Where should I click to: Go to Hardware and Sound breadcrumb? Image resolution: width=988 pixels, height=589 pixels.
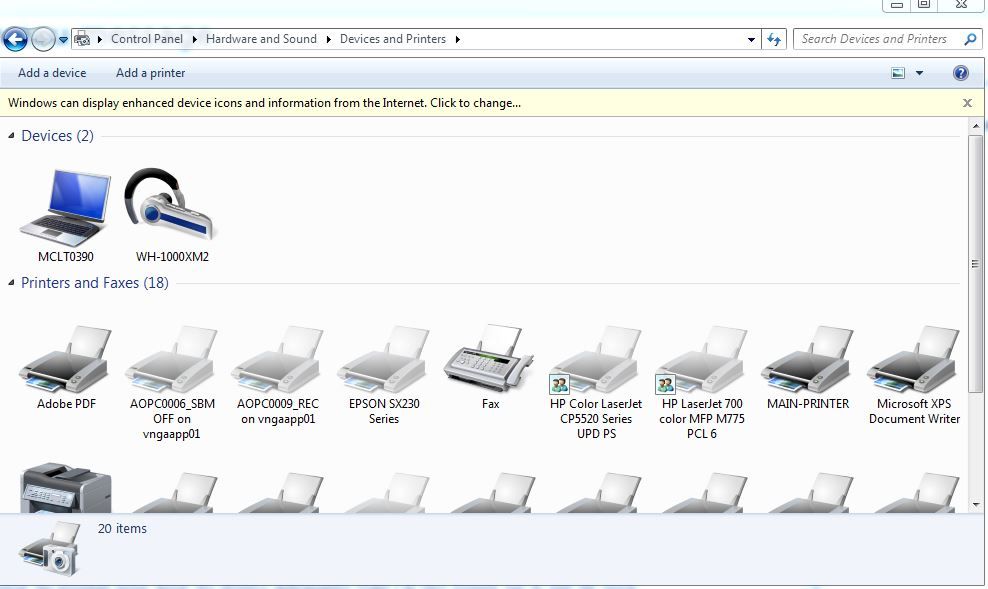click(261, 39)
